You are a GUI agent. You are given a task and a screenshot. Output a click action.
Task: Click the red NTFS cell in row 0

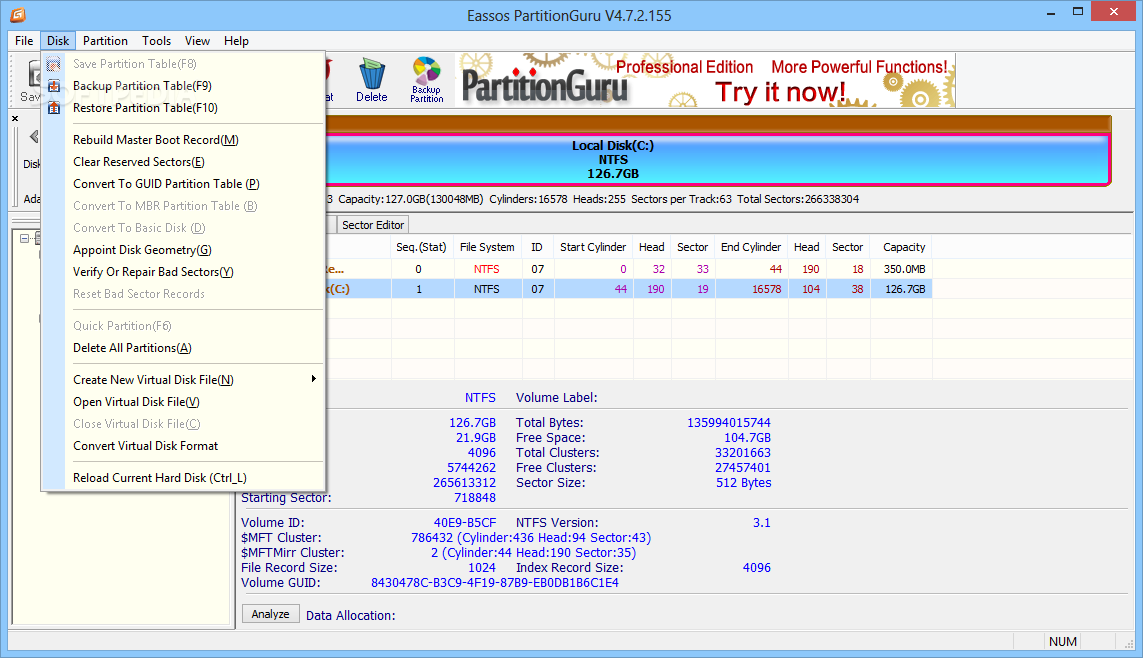pos(486,269)
